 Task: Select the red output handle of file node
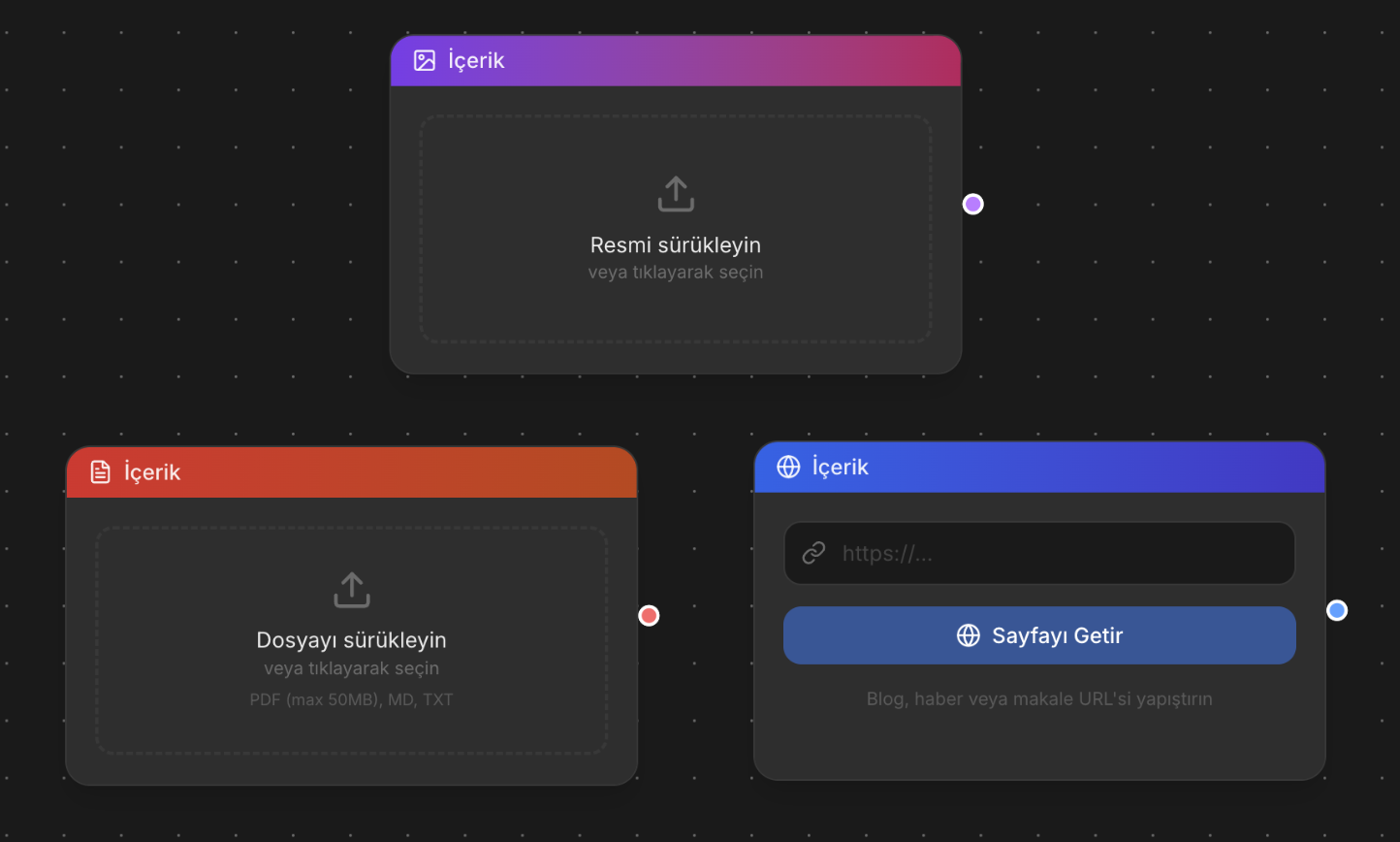[649, 616]
